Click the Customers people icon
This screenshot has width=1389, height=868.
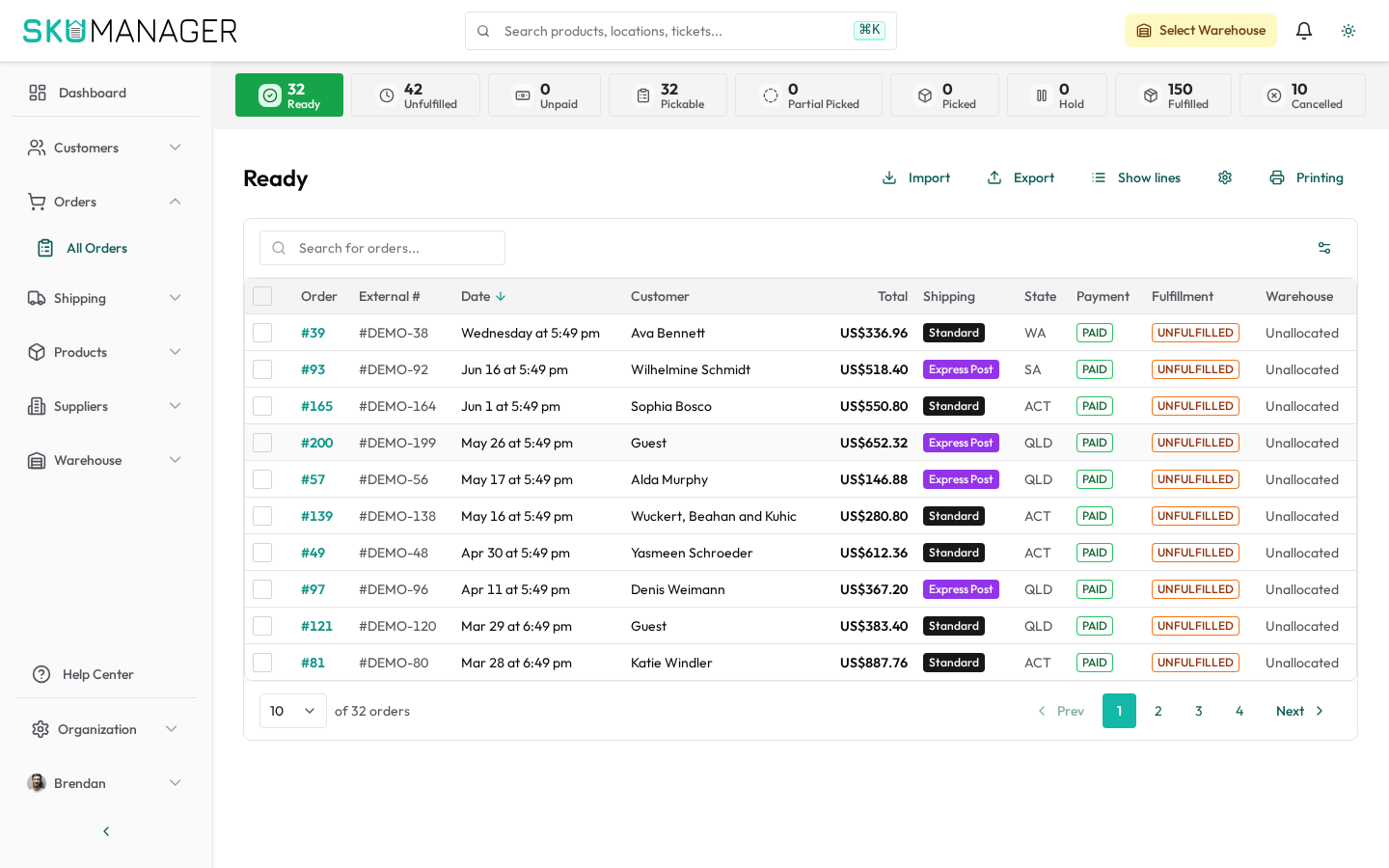point(37,148)
